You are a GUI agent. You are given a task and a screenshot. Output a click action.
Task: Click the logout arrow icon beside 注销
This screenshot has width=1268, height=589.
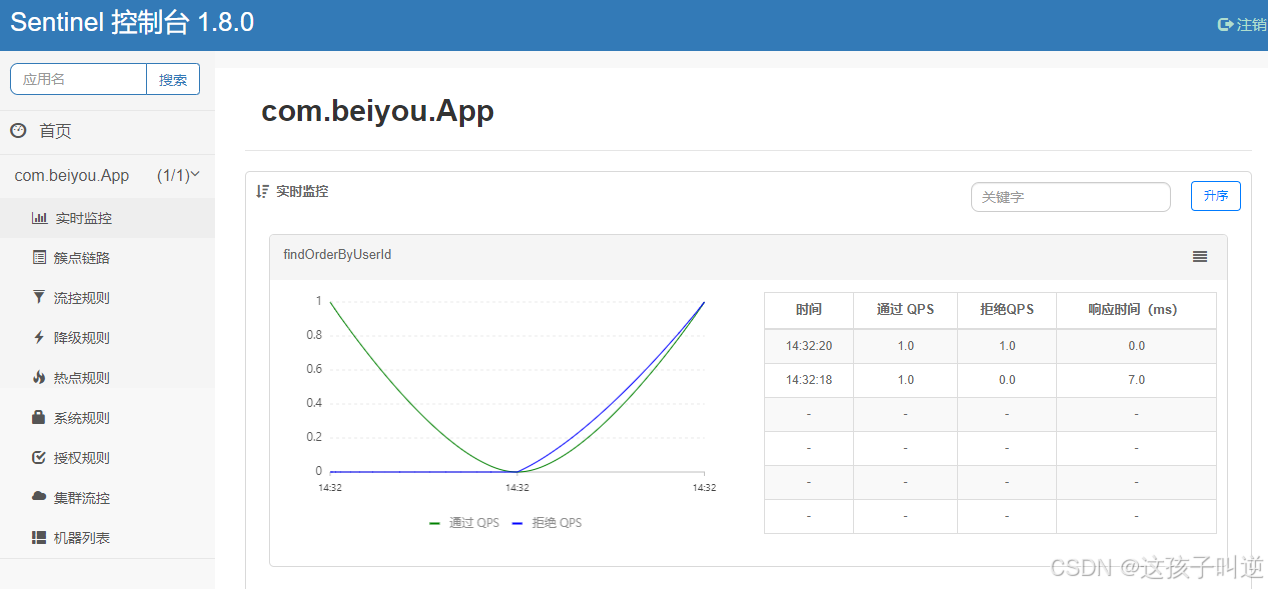tap(1225, 24)
